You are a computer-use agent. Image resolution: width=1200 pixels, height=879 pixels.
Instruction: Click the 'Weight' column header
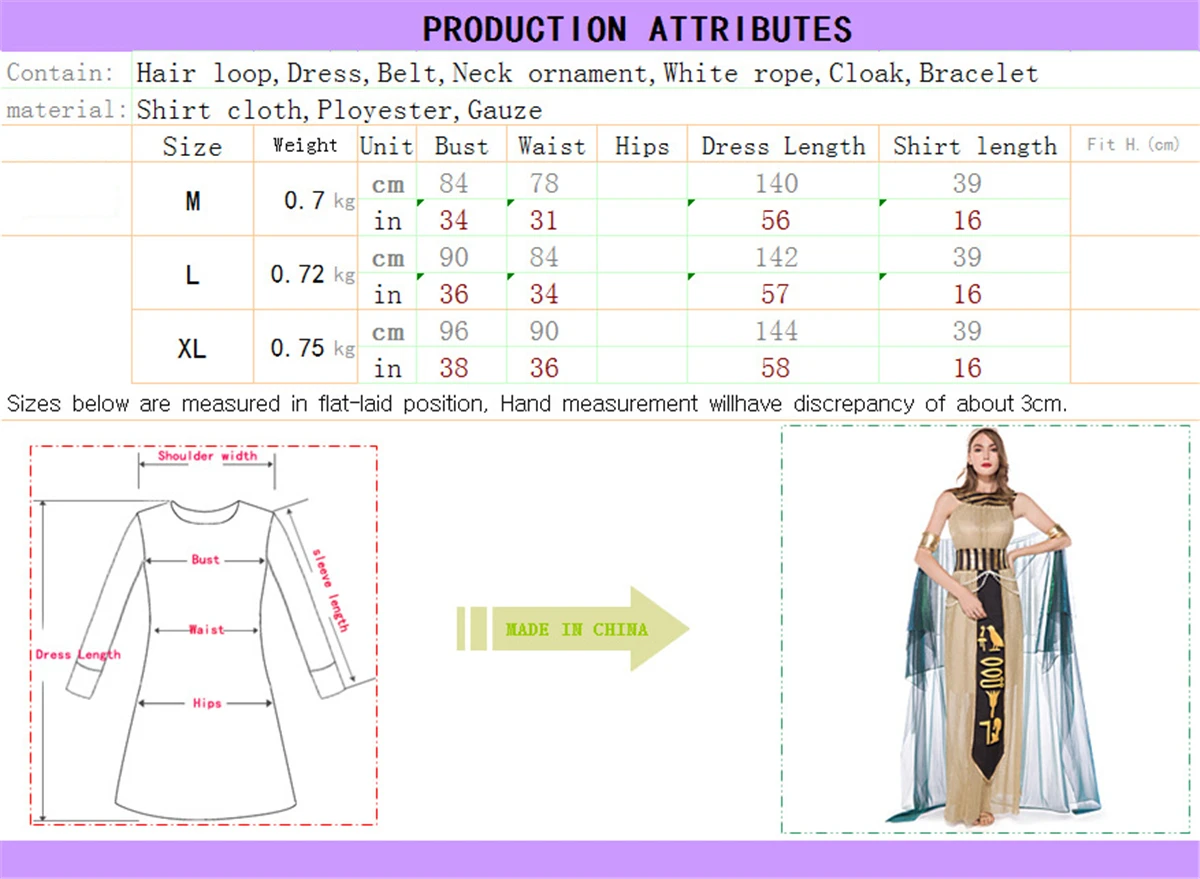305,145
